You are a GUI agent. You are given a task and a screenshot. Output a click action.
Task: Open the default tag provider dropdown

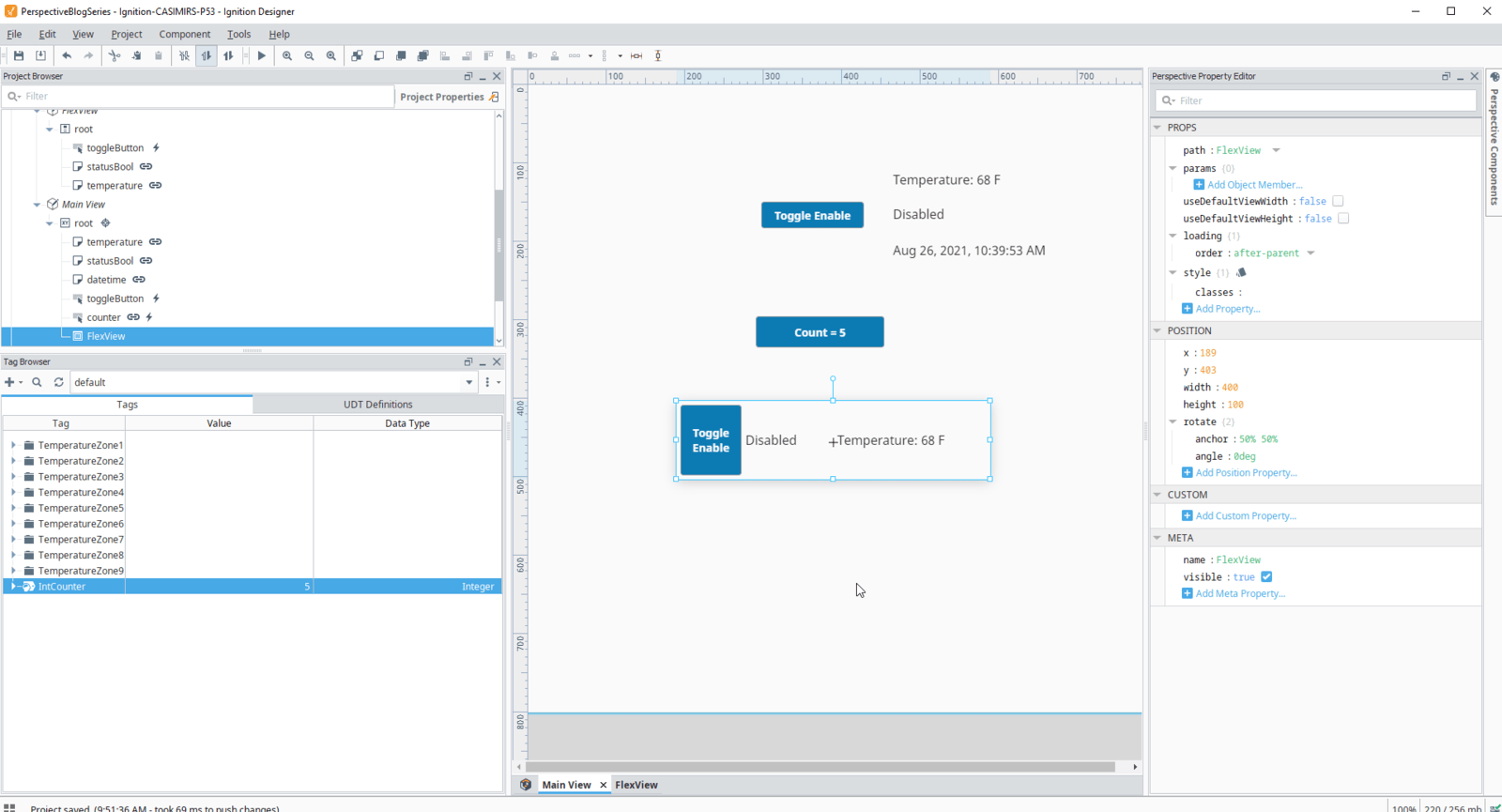(x=469, y=383)
